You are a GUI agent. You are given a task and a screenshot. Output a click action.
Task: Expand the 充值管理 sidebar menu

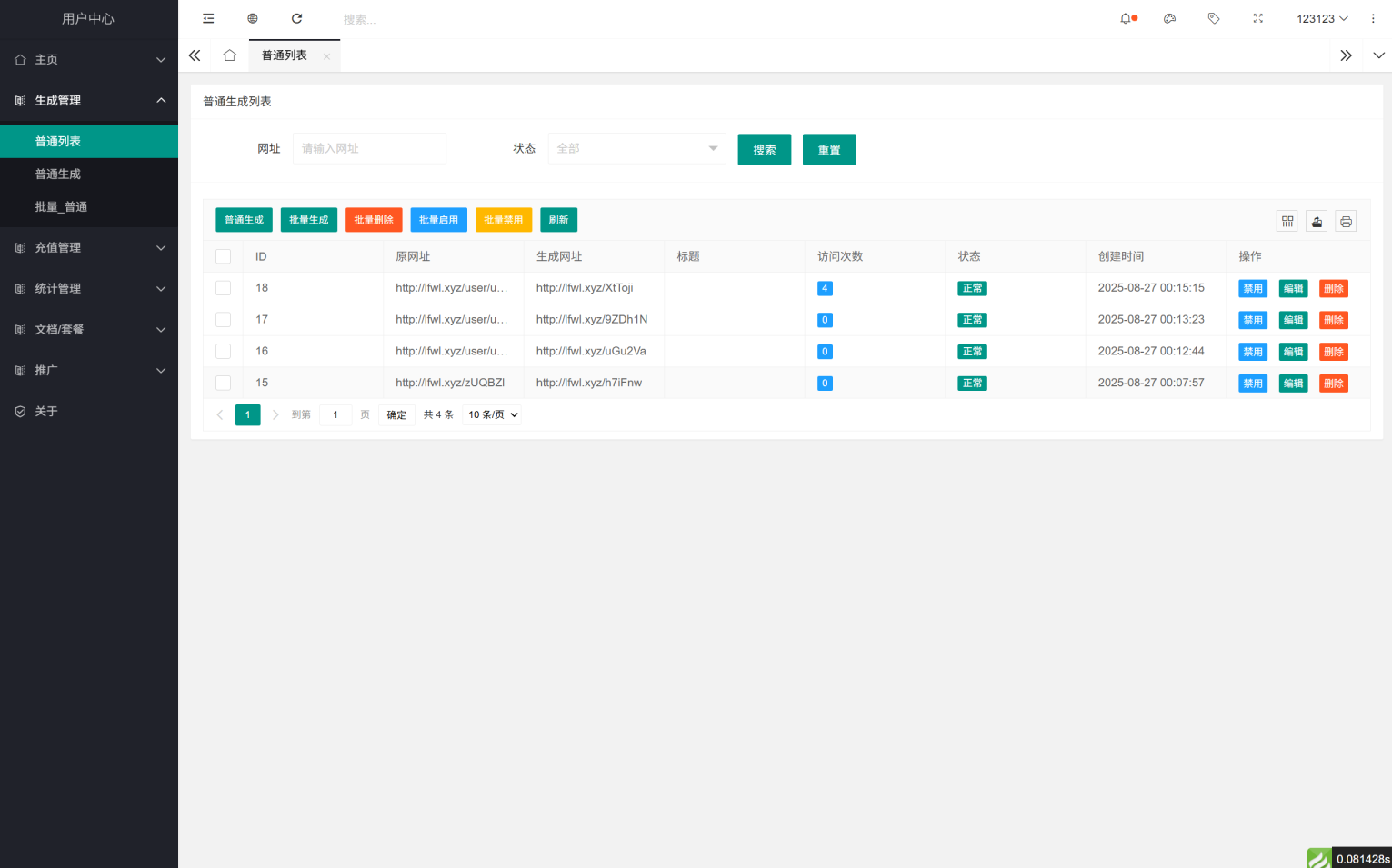coord(89,247)
